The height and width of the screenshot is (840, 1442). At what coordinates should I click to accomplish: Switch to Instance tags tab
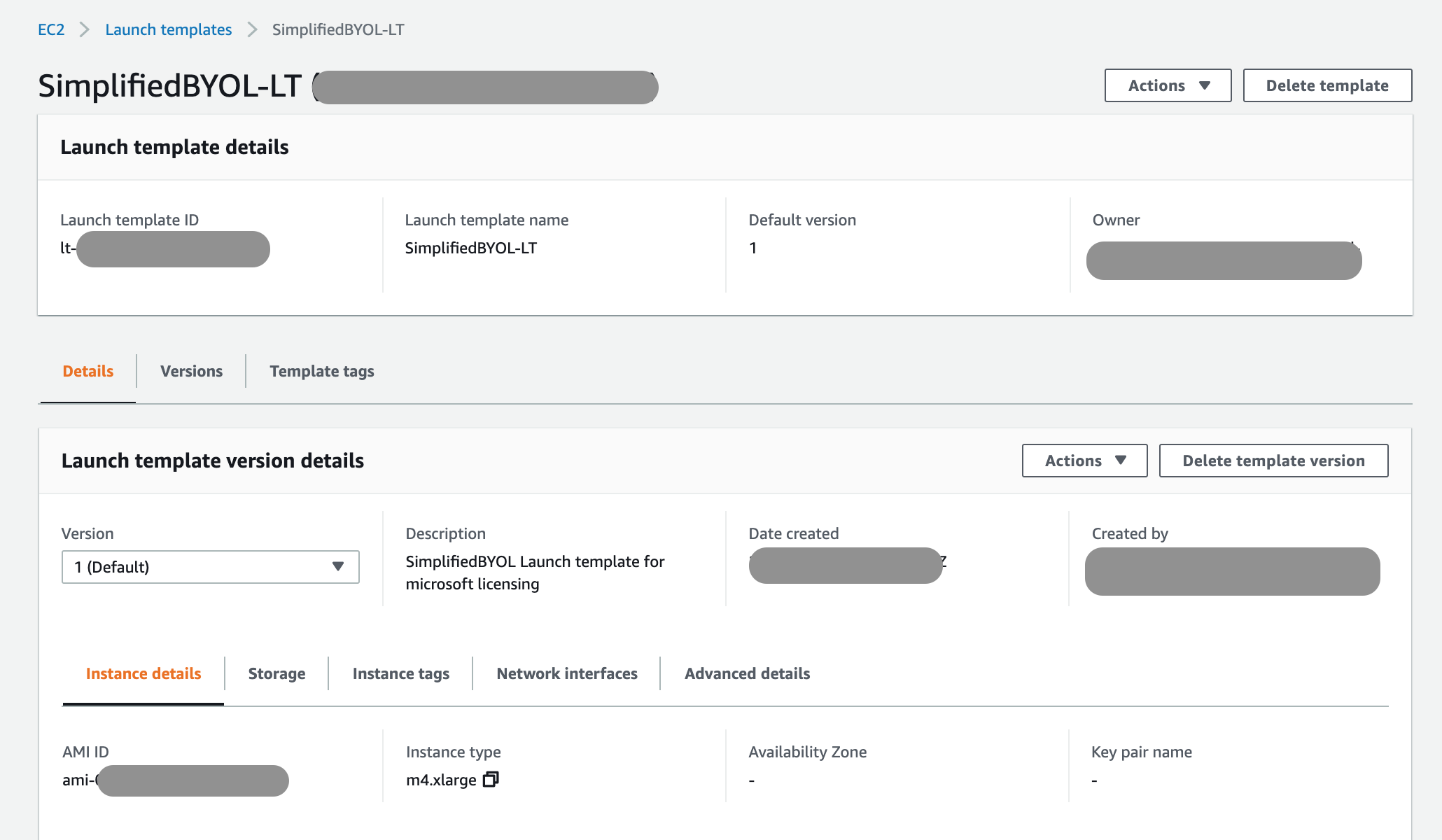point(400,673)
